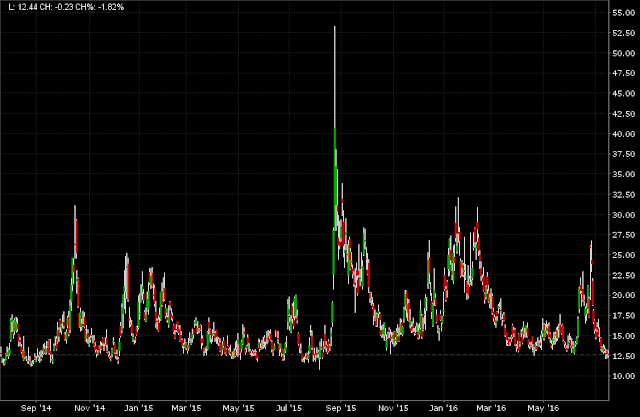
Task: Click the 15.00 price axis label
Action: (624, 336)
